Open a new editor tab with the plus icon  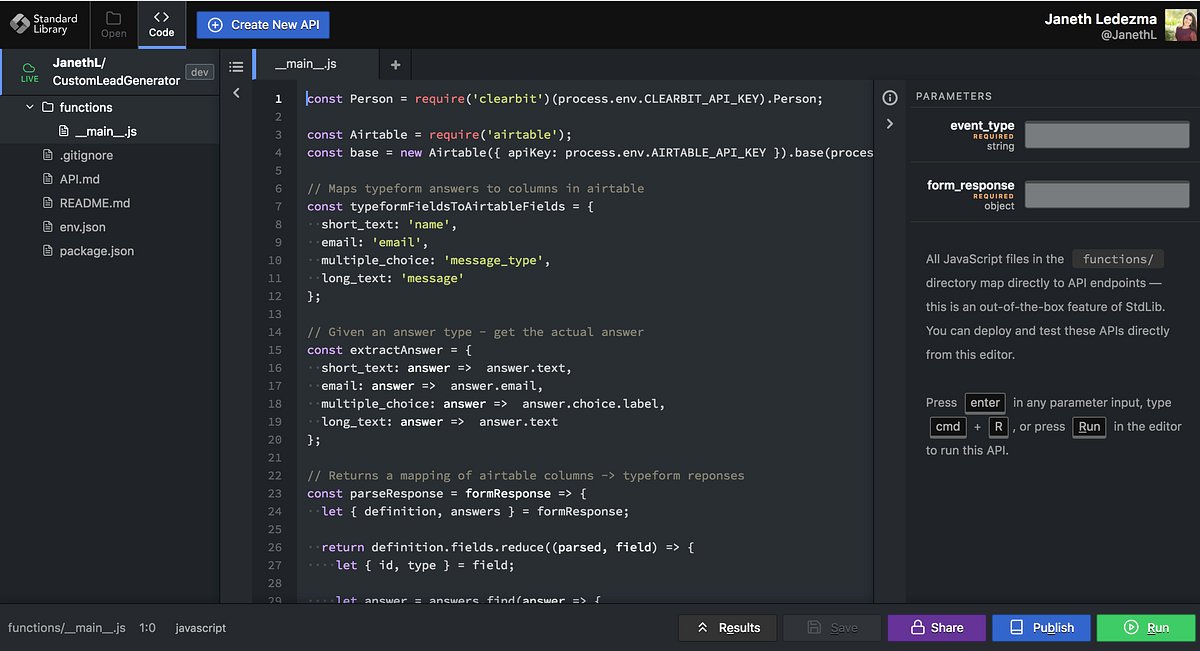pyautogui.click(x=394, y=63)
